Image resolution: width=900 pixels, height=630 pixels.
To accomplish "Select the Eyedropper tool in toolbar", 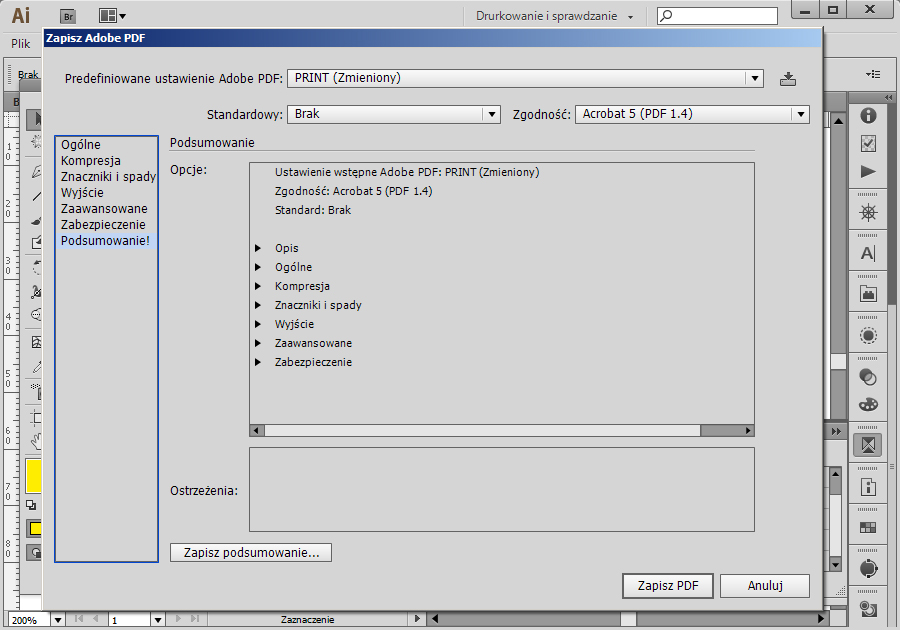I will [x=36, y=367].
